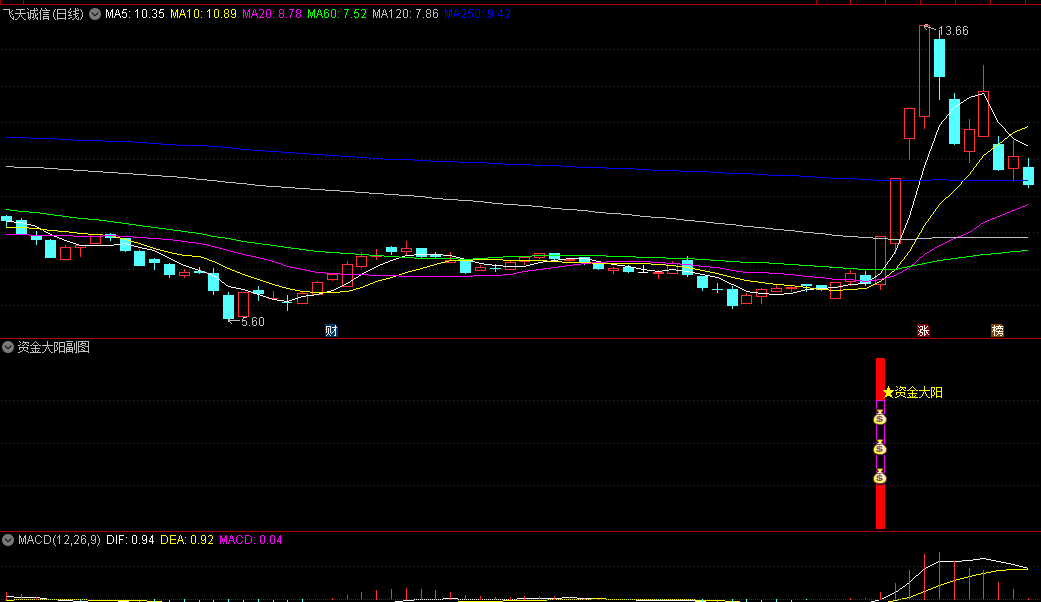Image resolution: width=1041 pixels, height=602 pixels.
Task: Select the MA60: 7.52 label
Action: [x=337, y=14]
